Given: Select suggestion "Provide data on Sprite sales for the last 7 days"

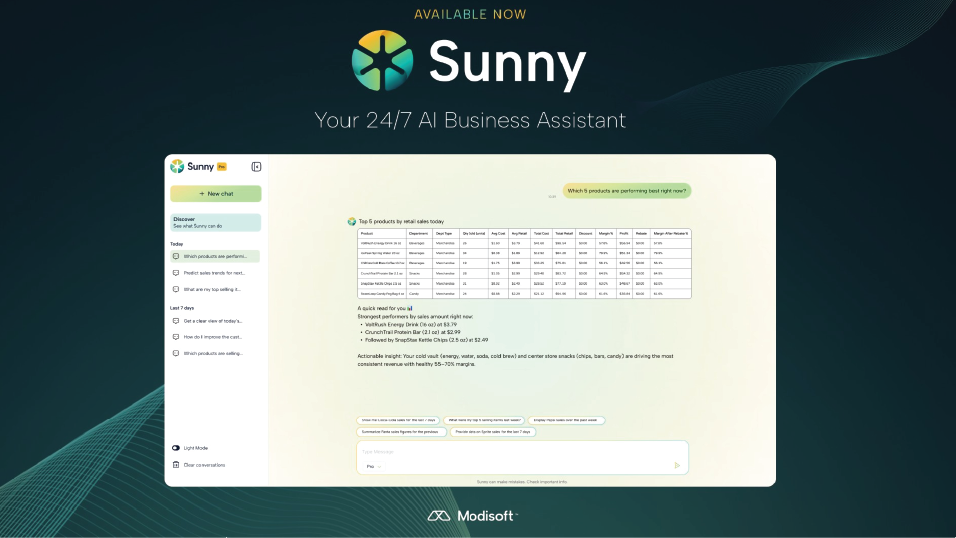Looking at the screenshot, I should tap(493, 432).
